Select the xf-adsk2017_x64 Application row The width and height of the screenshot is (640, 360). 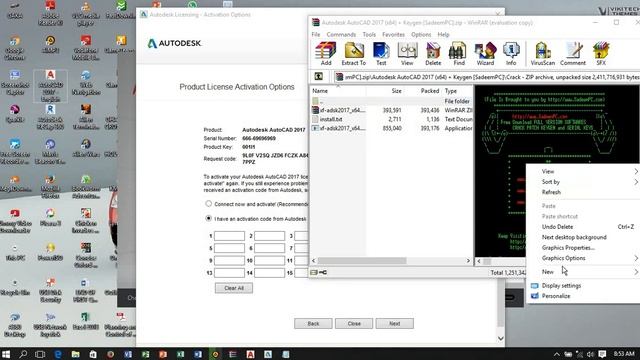coord(392,128)
